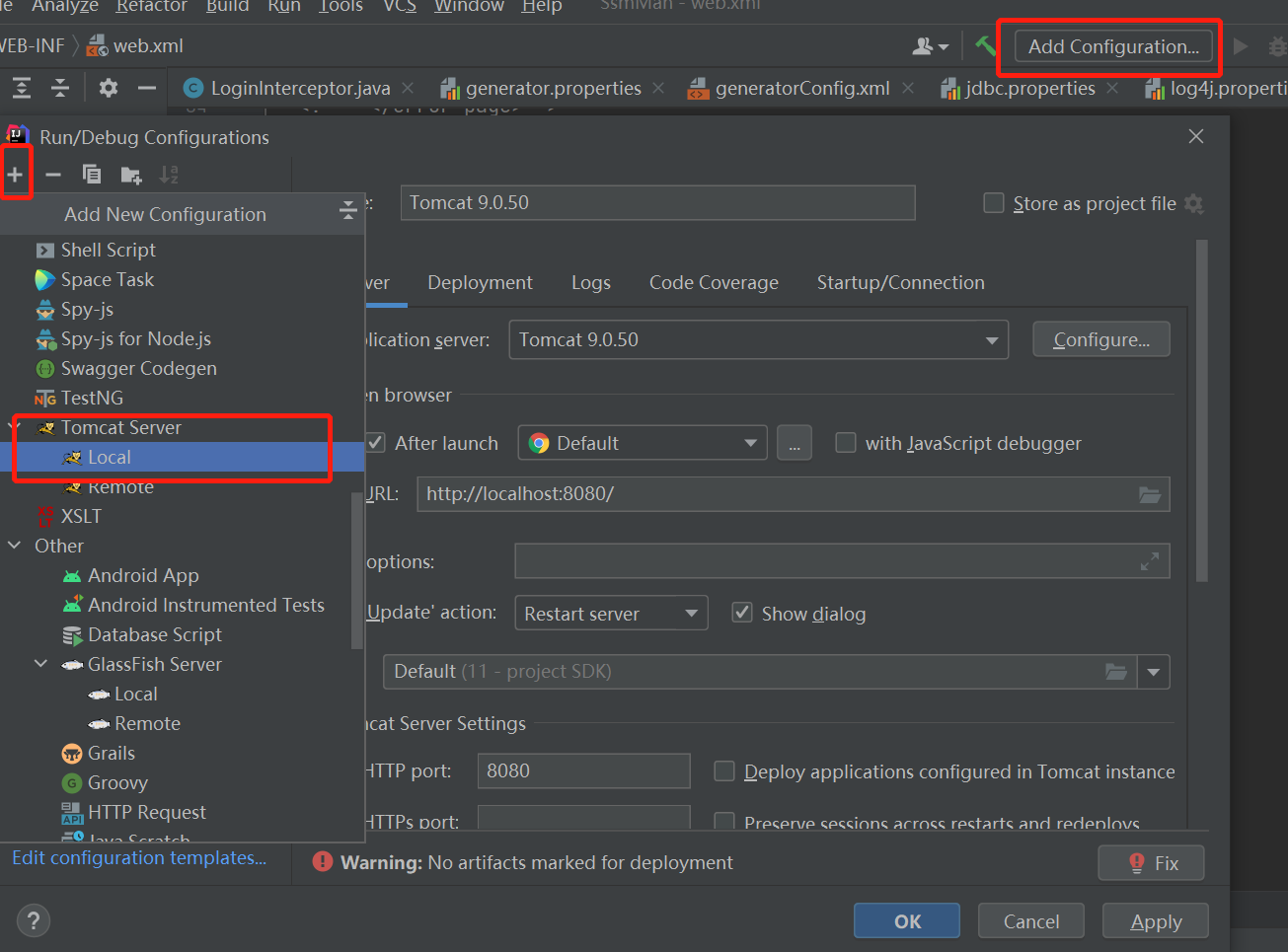The image size is (1288, 952).
Task: Open the Default browser dropdown
Action: tap(643, 443)
